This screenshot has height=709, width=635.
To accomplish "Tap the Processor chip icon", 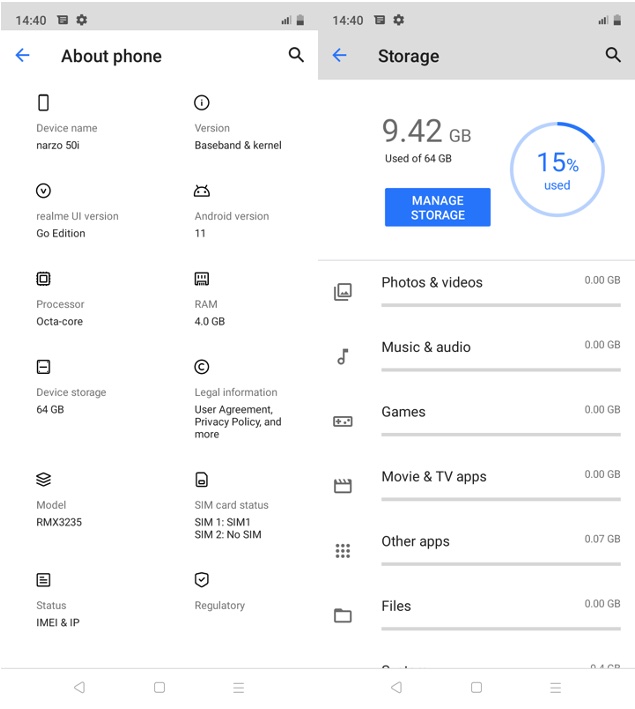I will click(43, 279).
